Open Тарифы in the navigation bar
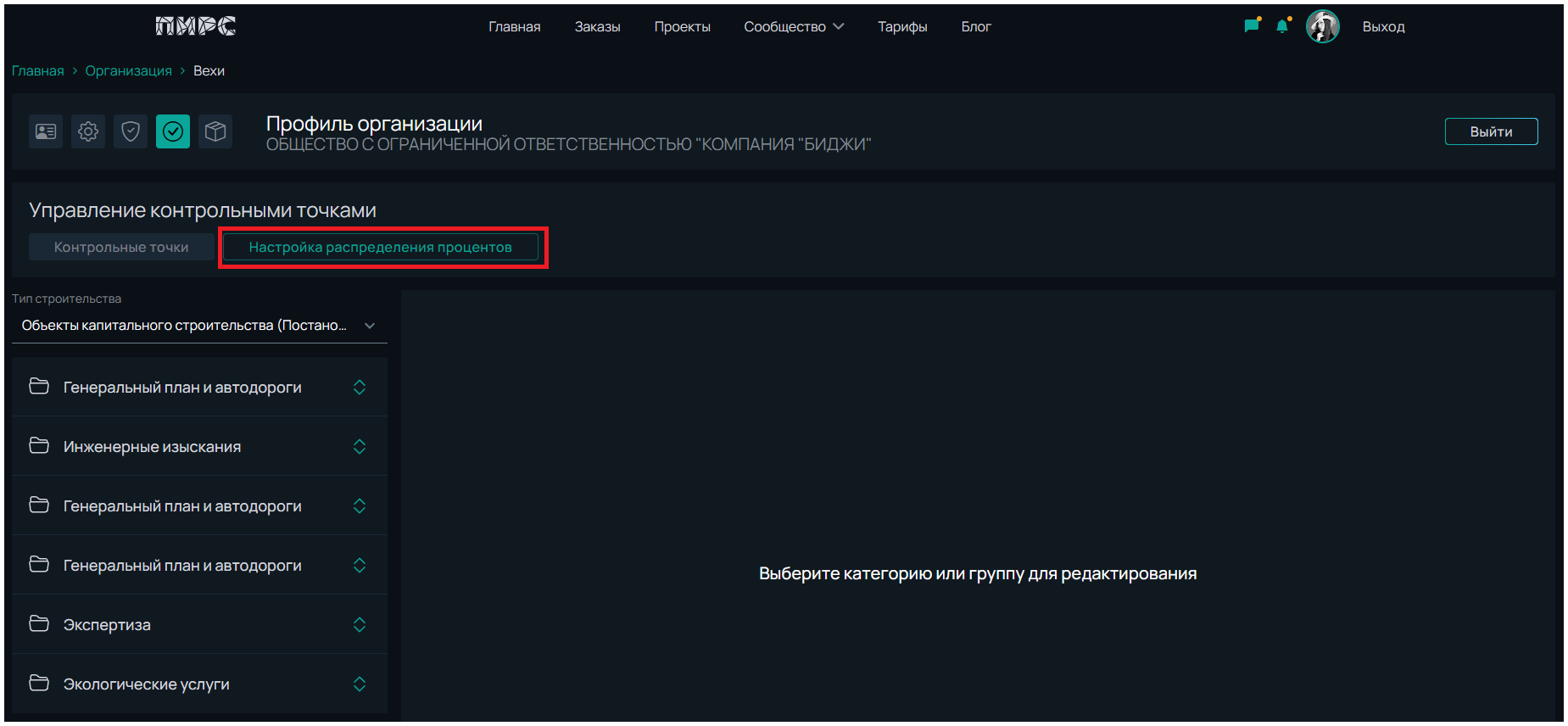Viewport: 1568px width, 726px height. 901,26
